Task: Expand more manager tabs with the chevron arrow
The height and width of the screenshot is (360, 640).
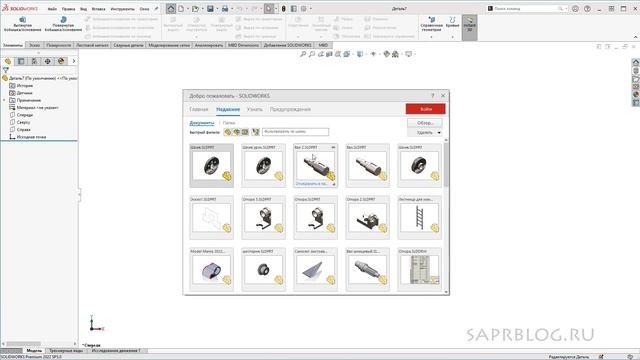Action: [x=73, y=61]
